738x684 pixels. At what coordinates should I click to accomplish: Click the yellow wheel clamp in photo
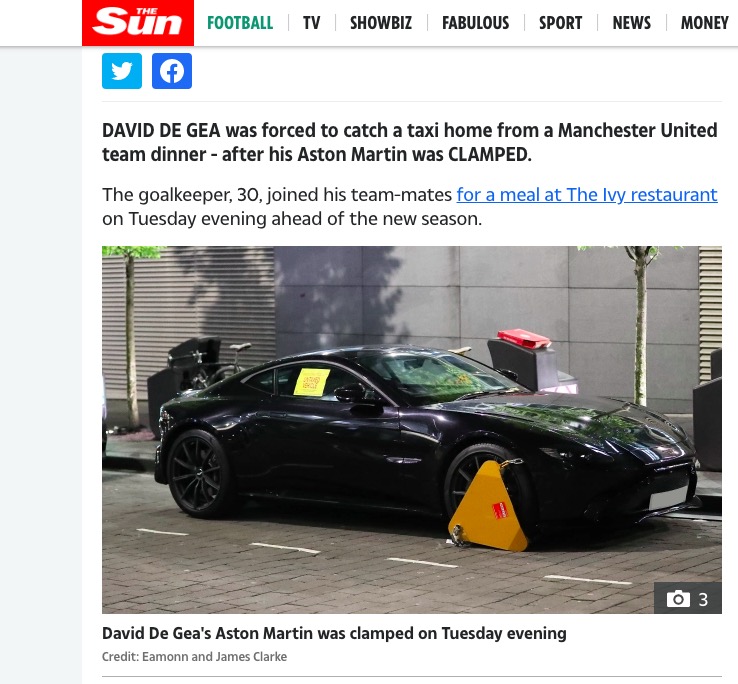pyautogui.click(x=488, y=506)
